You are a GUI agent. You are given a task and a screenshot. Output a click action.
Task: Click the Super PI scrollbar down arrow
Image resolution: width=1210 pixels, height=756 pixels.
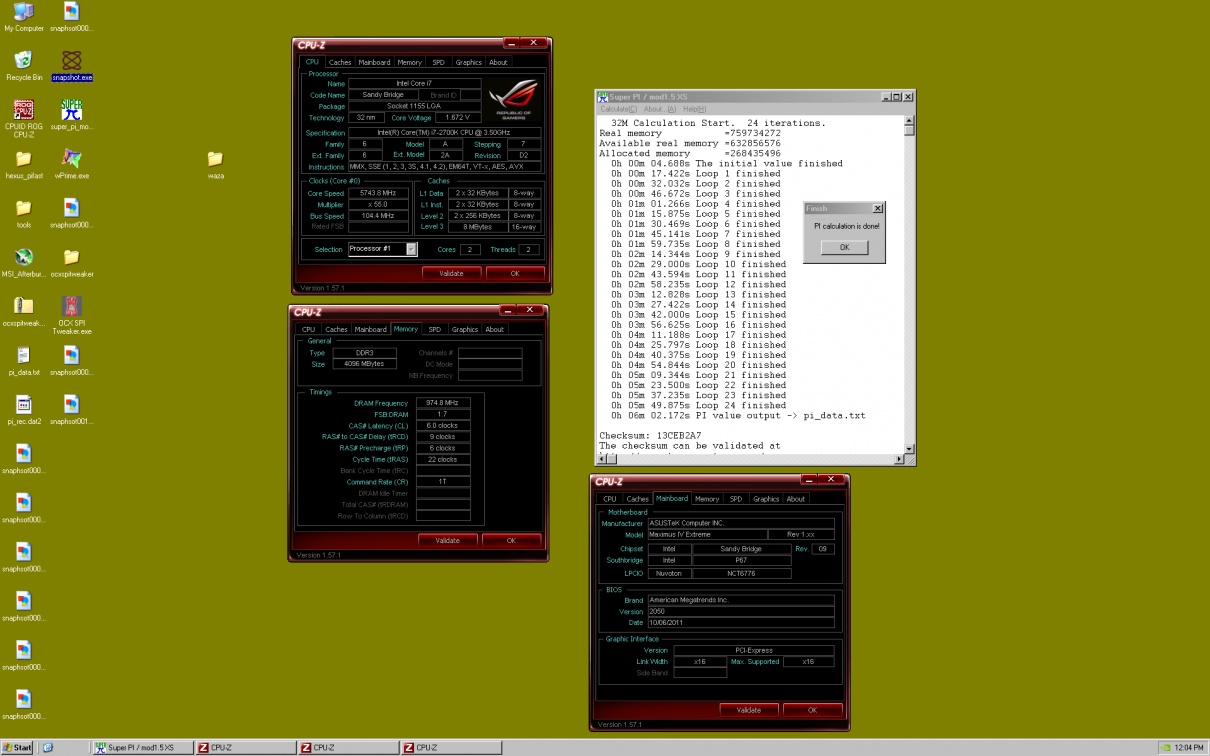click(x=909, y=449)
